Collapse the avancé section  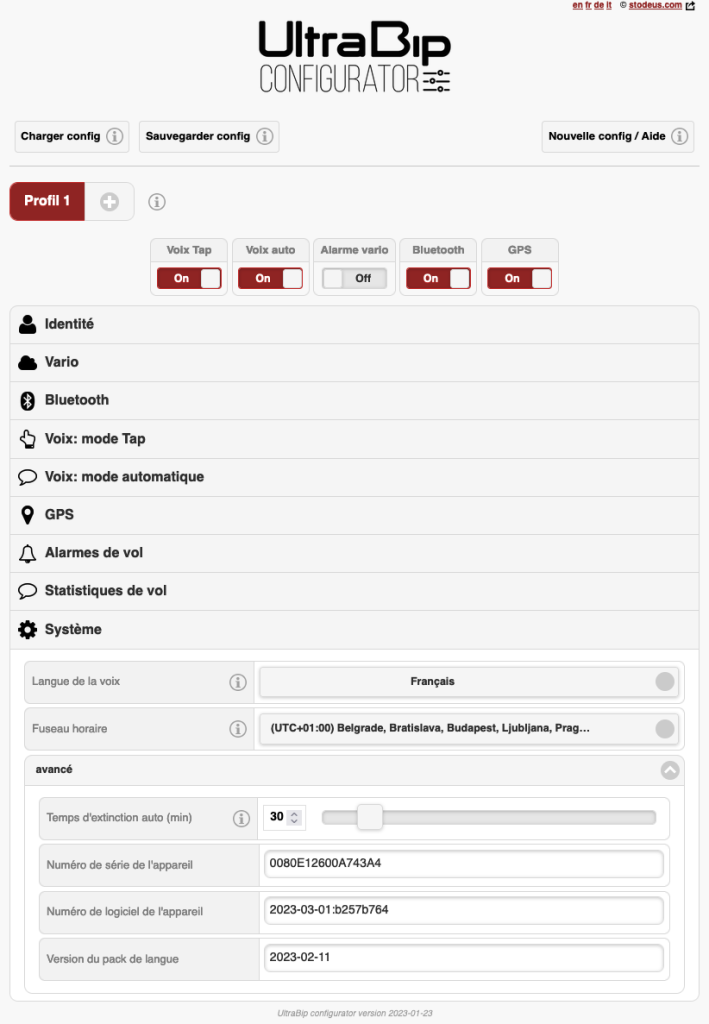tap(670, 770)
